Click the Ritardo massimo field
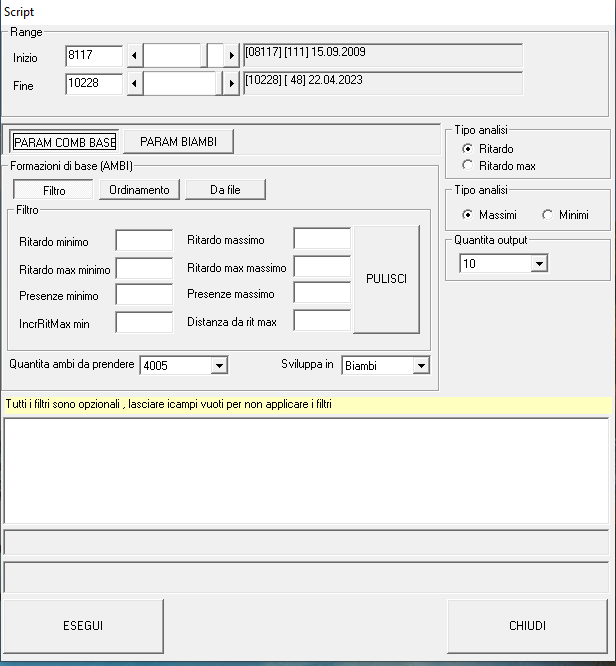 (322, 238)
